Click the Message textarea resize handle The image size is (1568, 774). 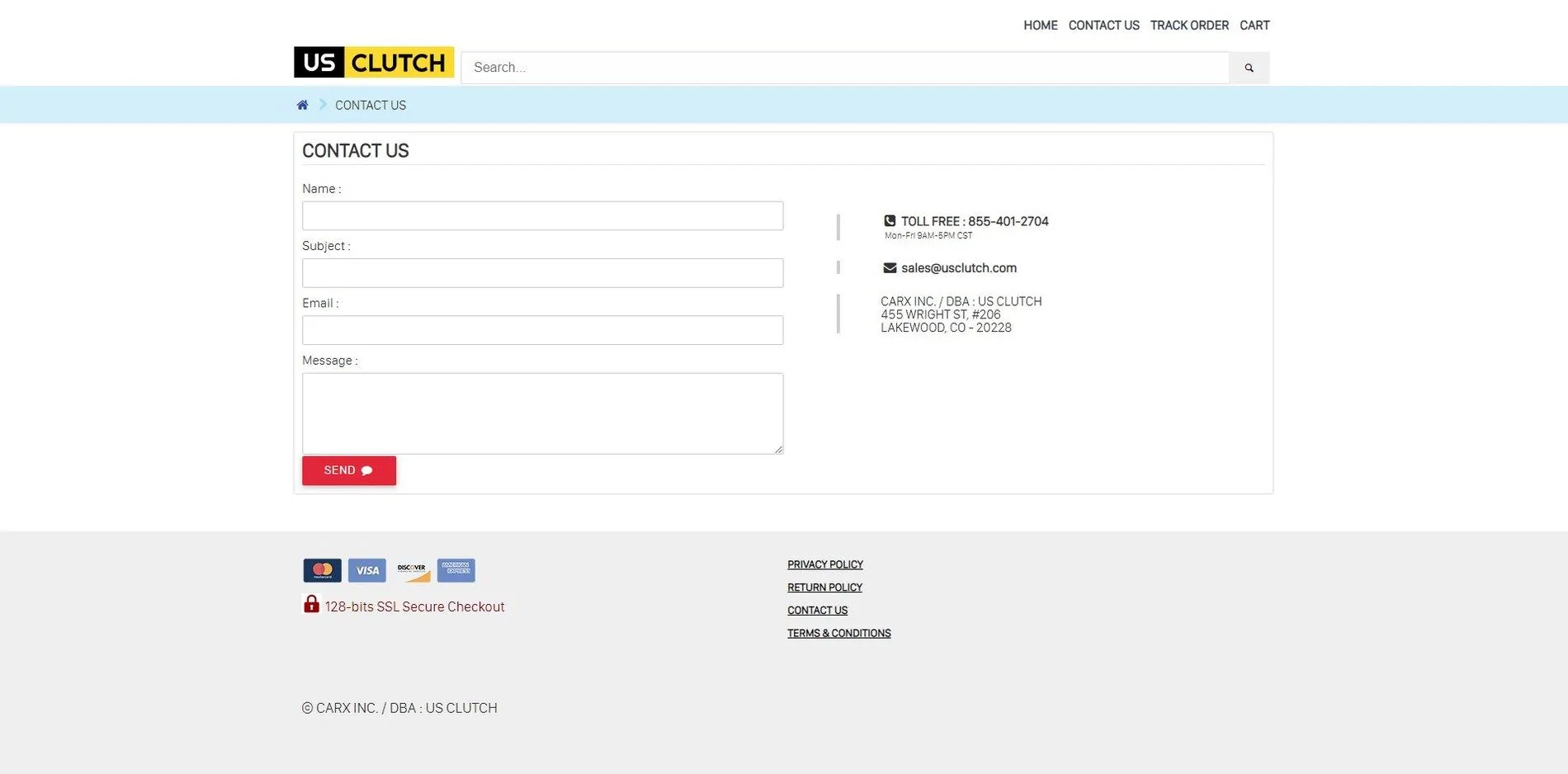pyautogui.click(x=778, y=449)
